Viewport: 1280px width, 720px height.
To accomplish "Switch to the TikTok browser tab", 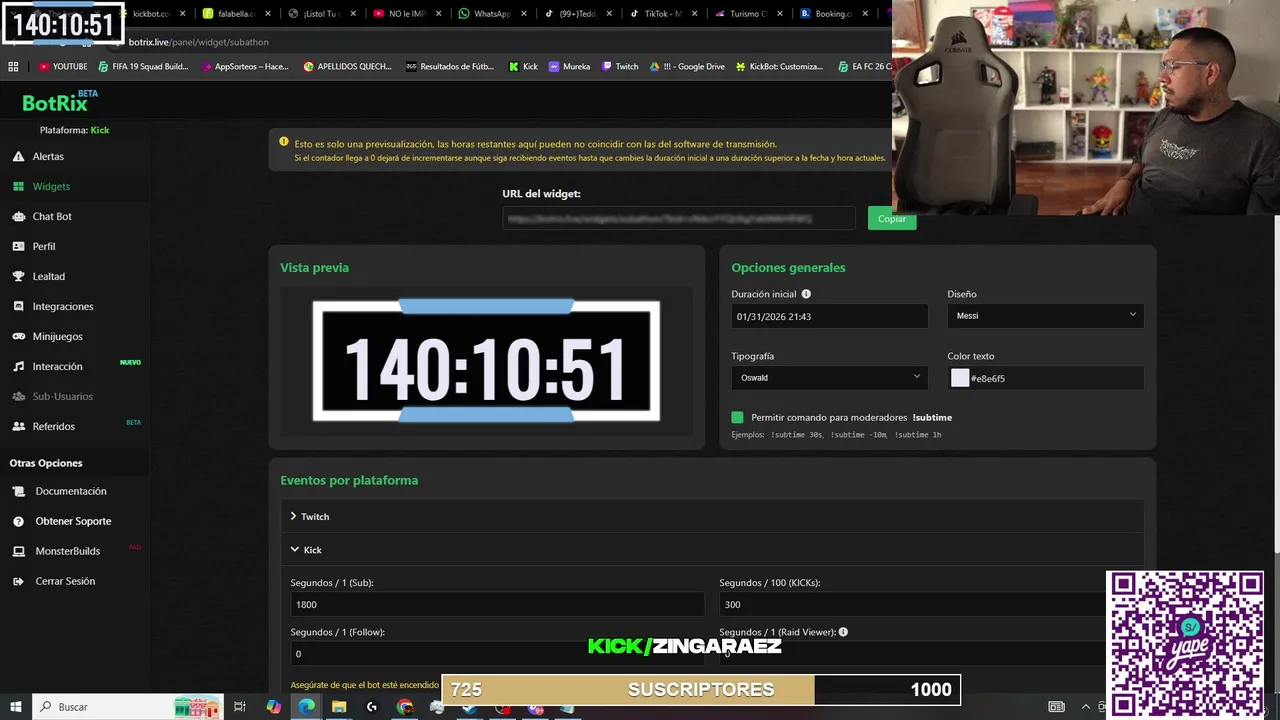I will 663,14.
